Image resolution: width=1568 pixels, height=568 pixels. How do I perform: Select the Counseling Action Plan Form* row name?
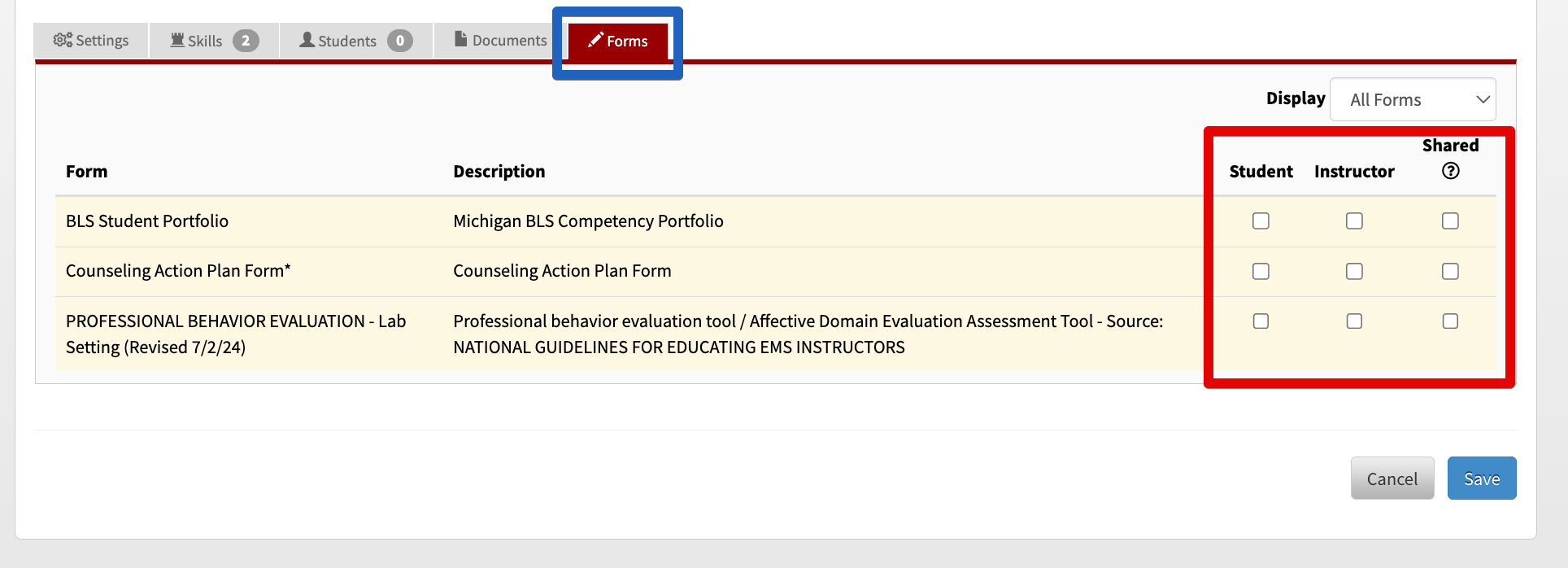point(178,271)
